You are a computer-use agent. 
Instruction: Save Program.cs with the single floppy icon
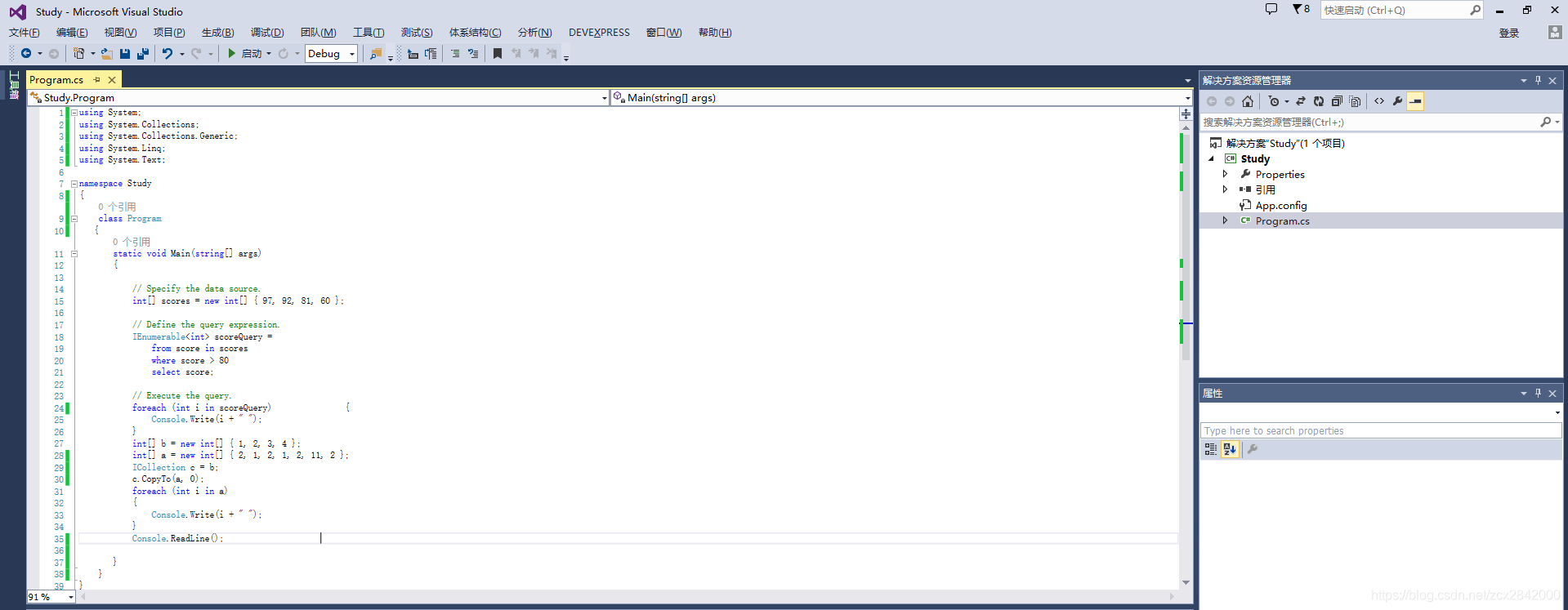pyautogui.click(x=125, y=54)
